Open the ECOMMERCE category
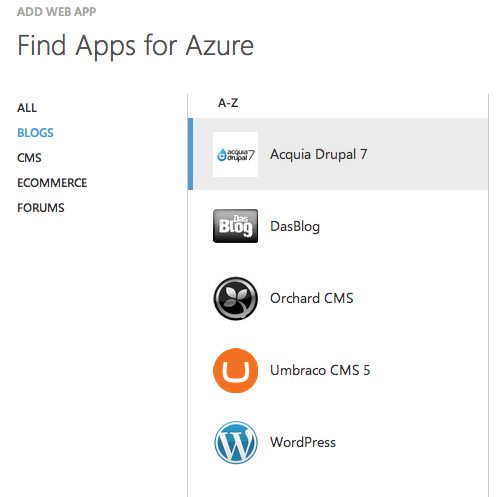 (x=52, y=183)
